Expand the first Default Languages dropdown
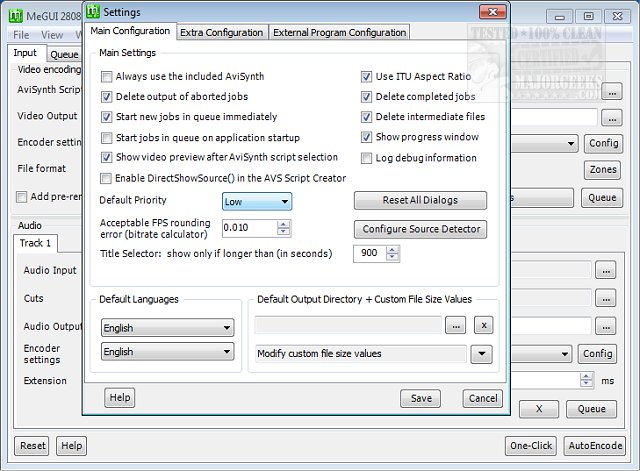The width and height of the screenshot is (640, 471). point(167,327)
